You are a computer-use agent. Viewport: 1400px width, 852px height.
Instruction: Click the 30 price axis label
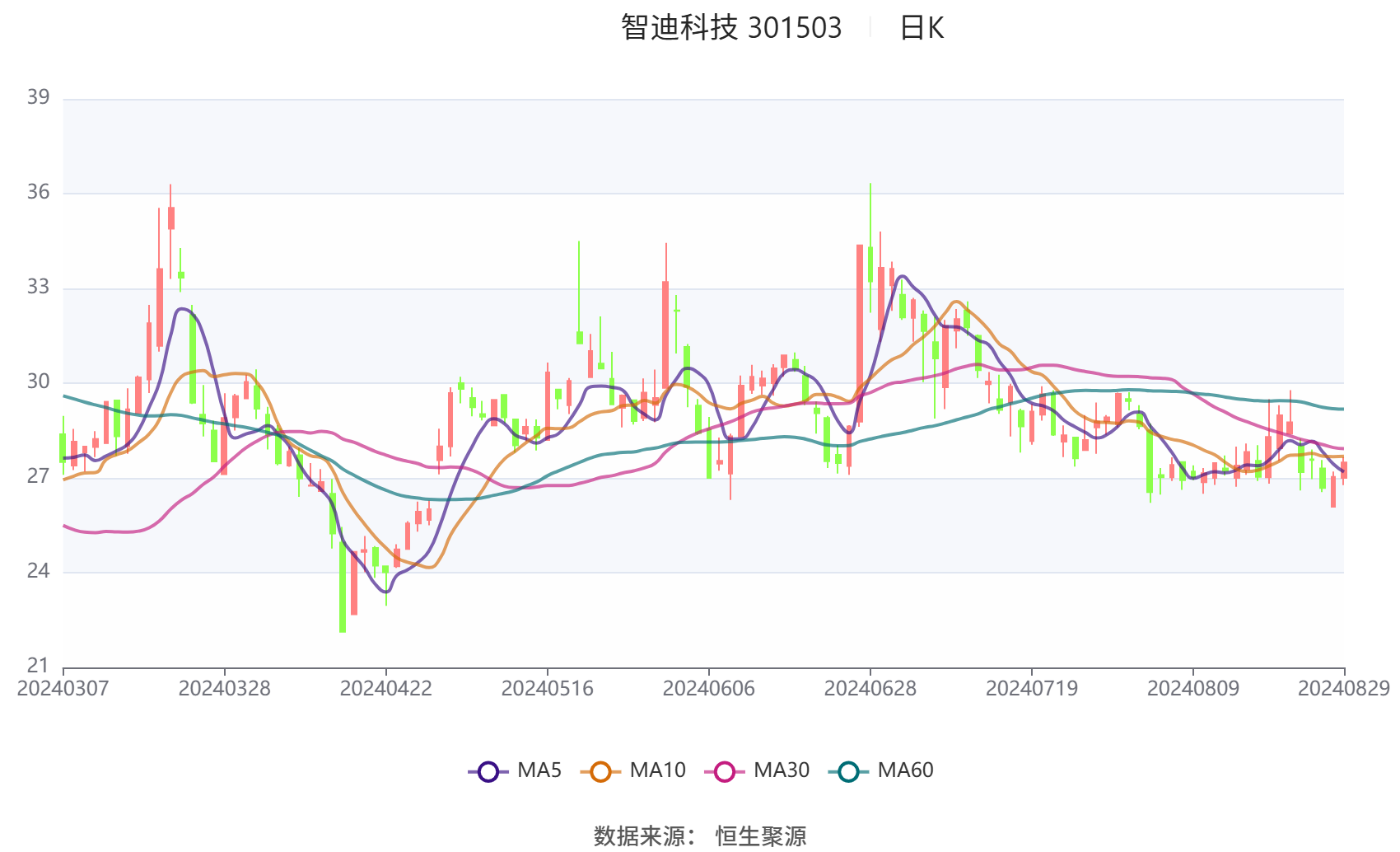pos(38,382)
